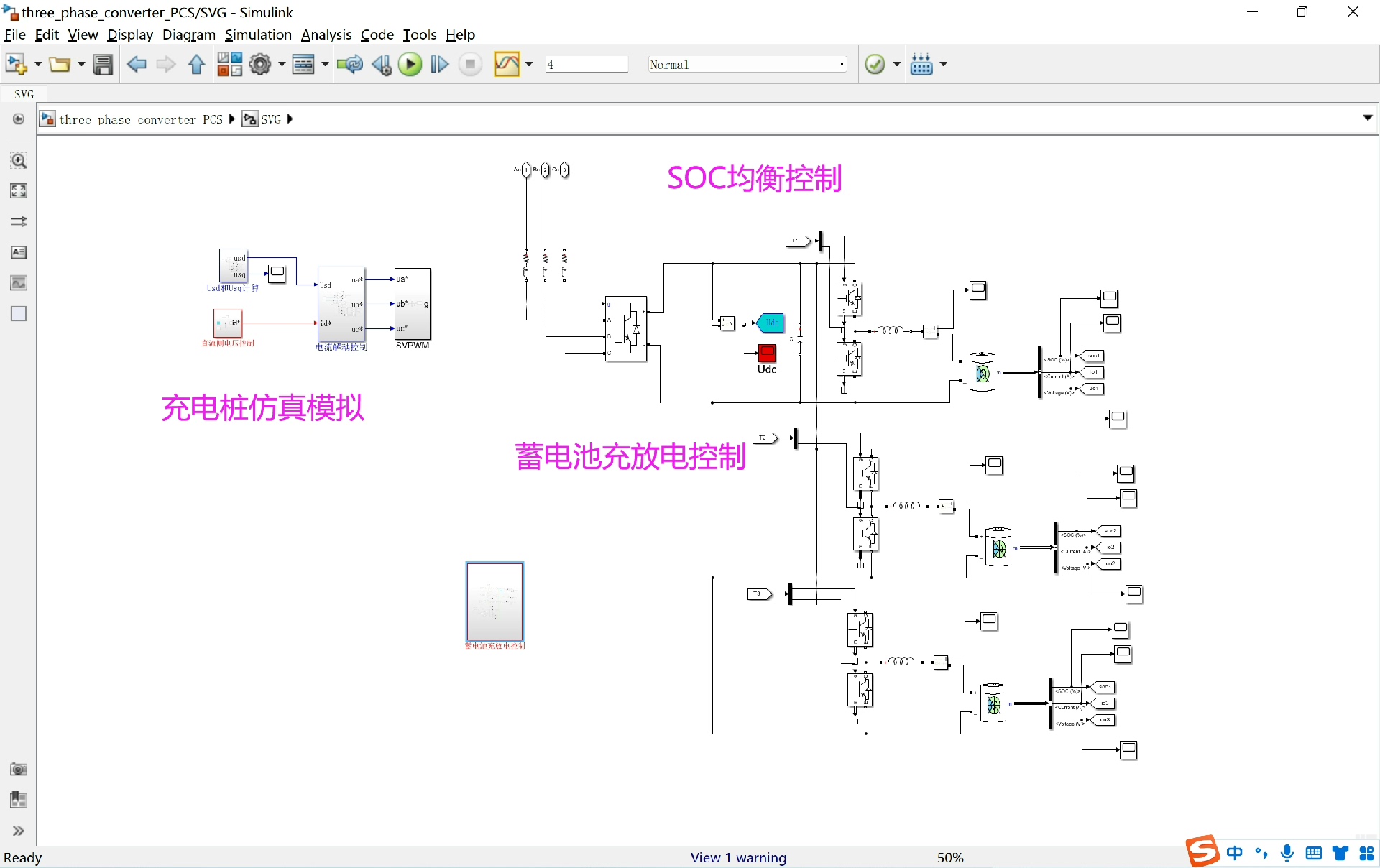Open the Library Browser
1380x868 pixels.
pos(229,65)
